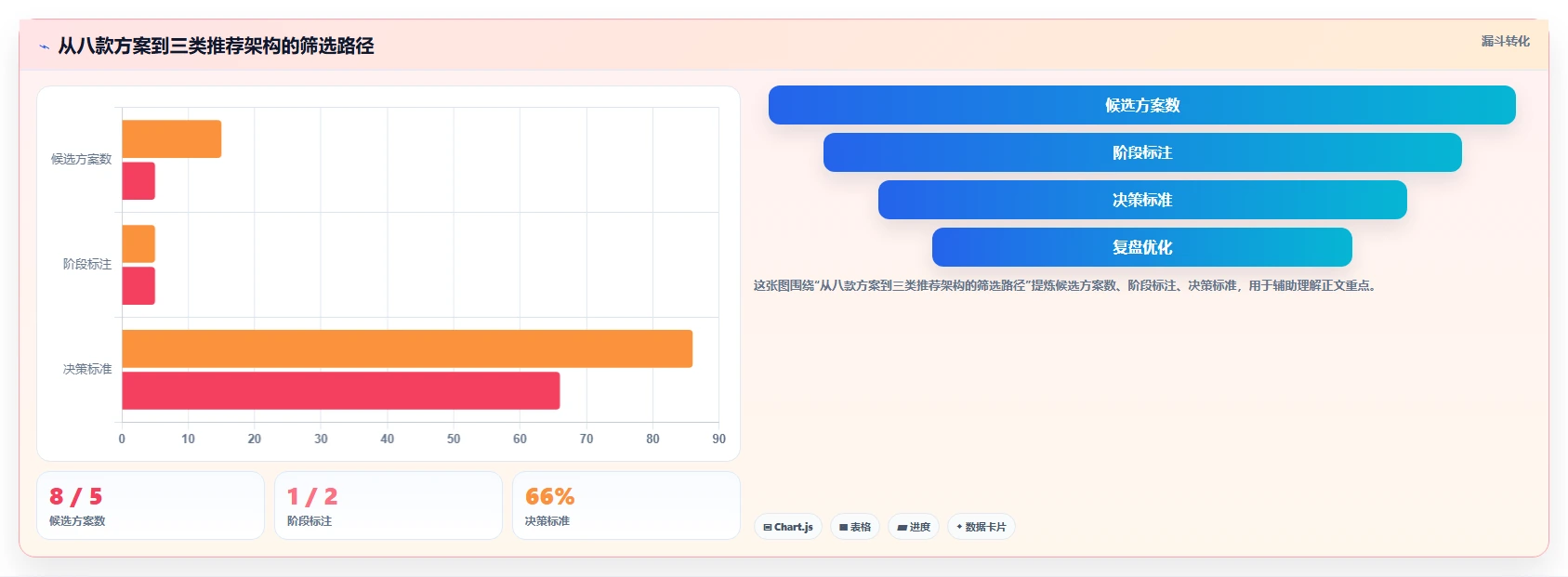
Task: Click the x-axis value 0
Action: coord(122,439)
